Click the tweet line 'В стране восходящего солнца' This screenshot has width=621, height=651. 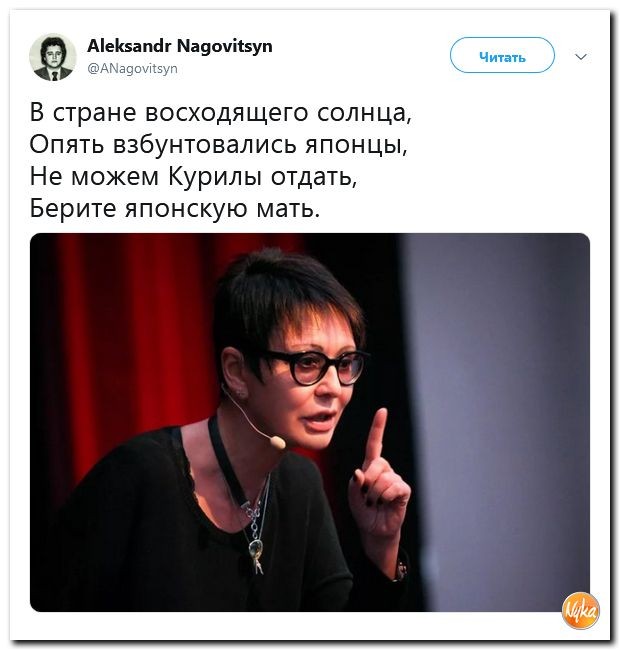[220, 112]
